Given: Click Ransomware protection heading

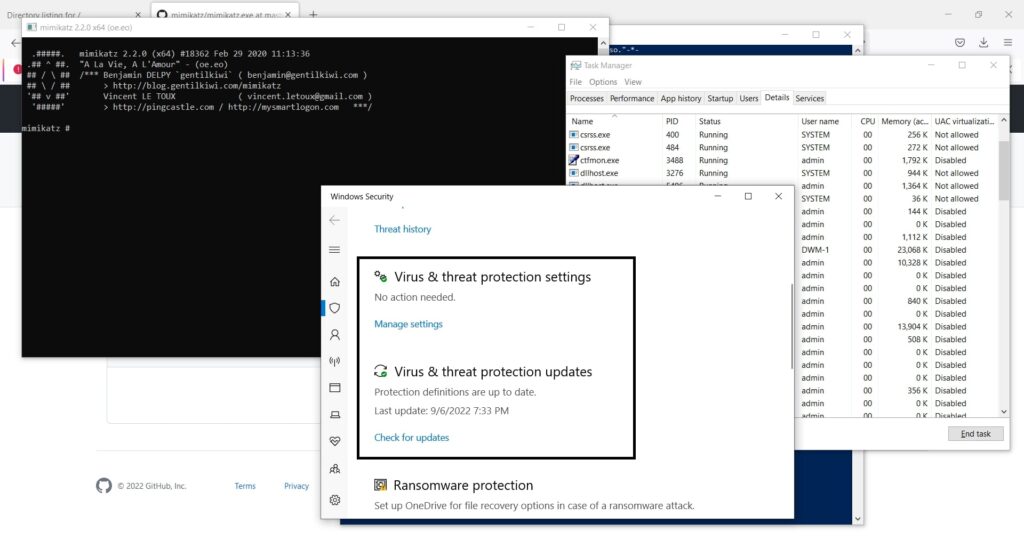Looking at the screenshot, I should coord(463,485).
